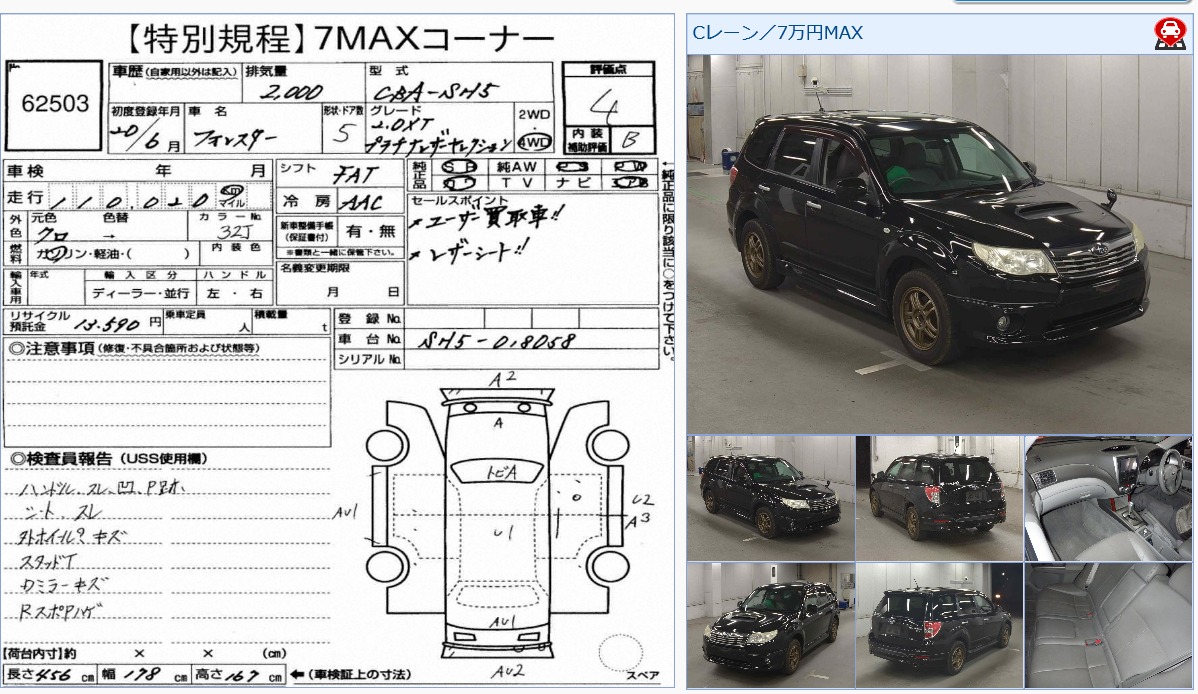Open the rear seats interior thumbnail

(1108, 625)
